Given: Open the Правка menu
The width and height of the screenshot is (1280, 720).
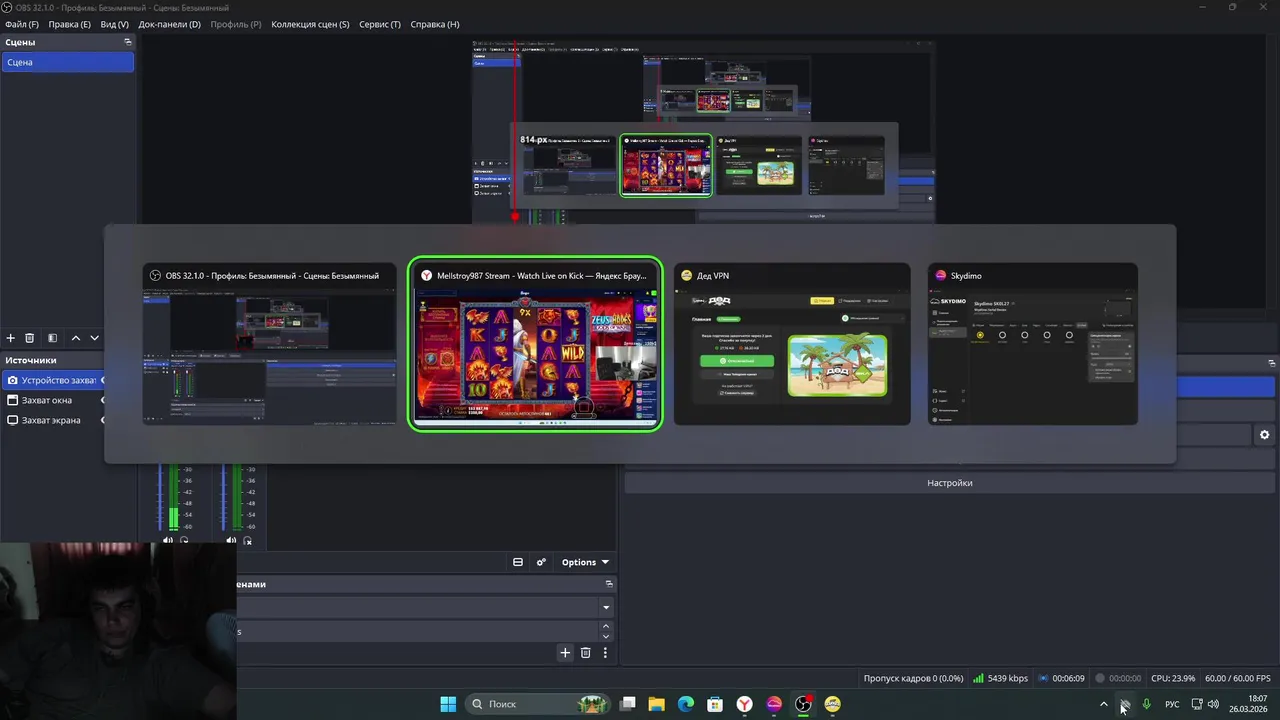Looking at the screenshot, I should [x=69, y=24].
